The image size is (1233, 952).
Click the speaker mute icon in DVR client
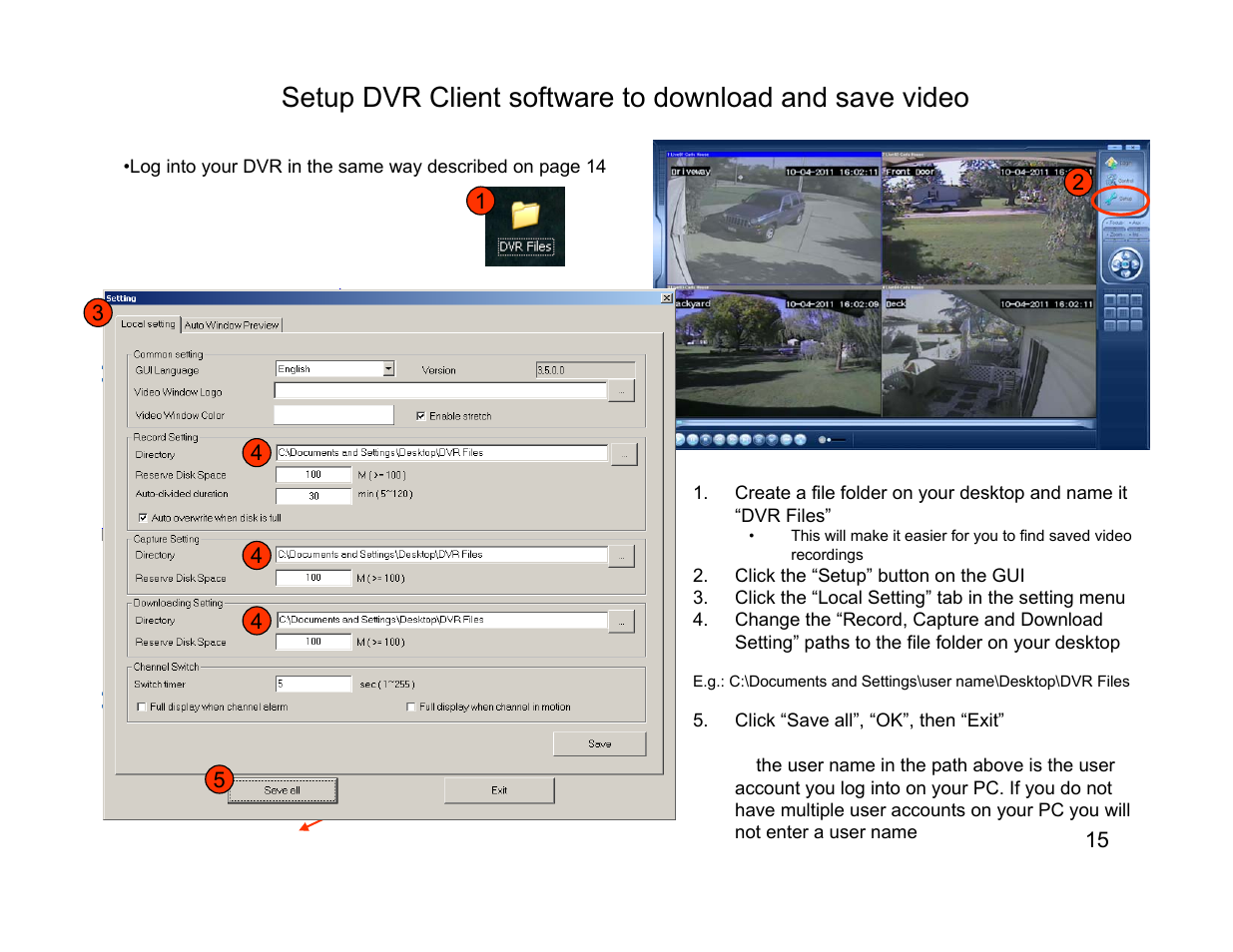point(822,440)
